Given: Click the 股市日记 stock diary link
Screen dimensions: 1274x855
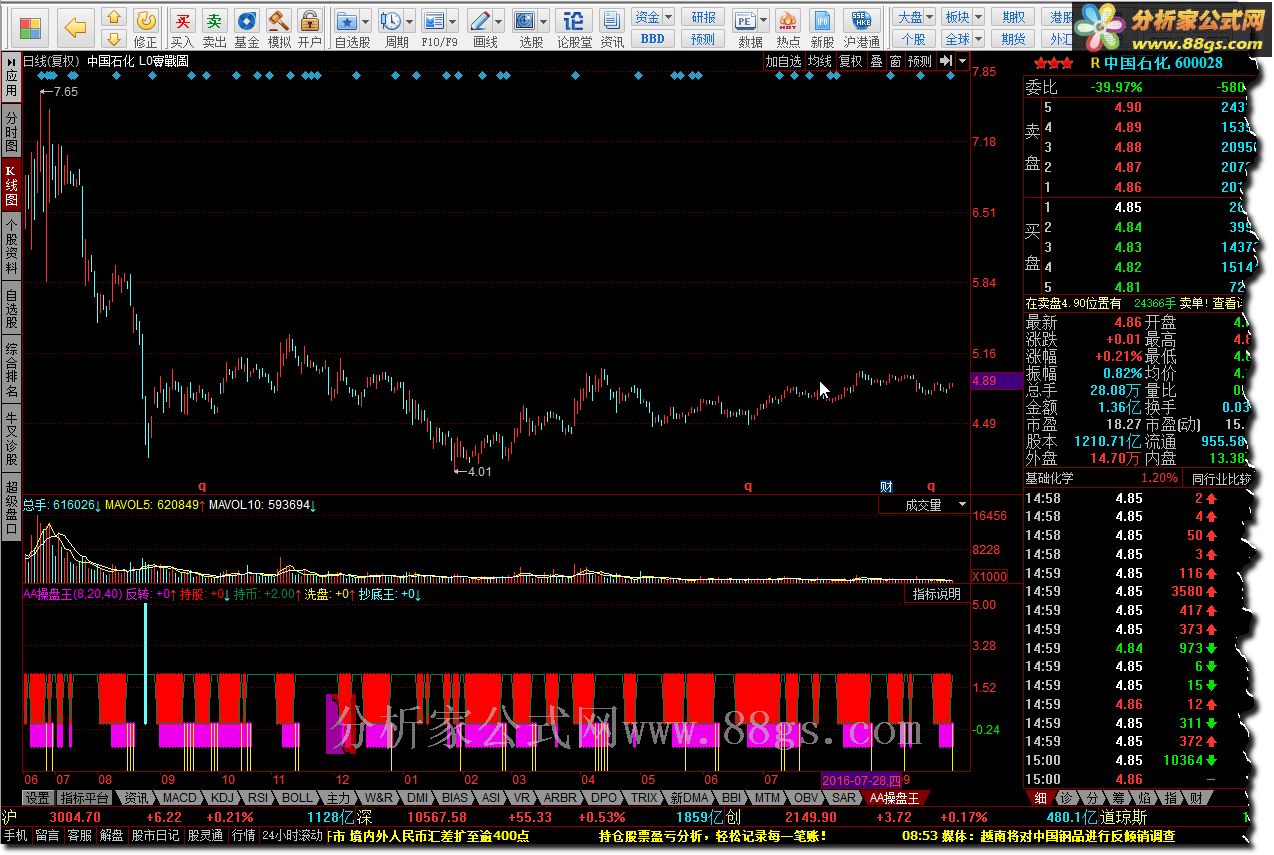Looking at the screenshot, I should tap(155, 836).
